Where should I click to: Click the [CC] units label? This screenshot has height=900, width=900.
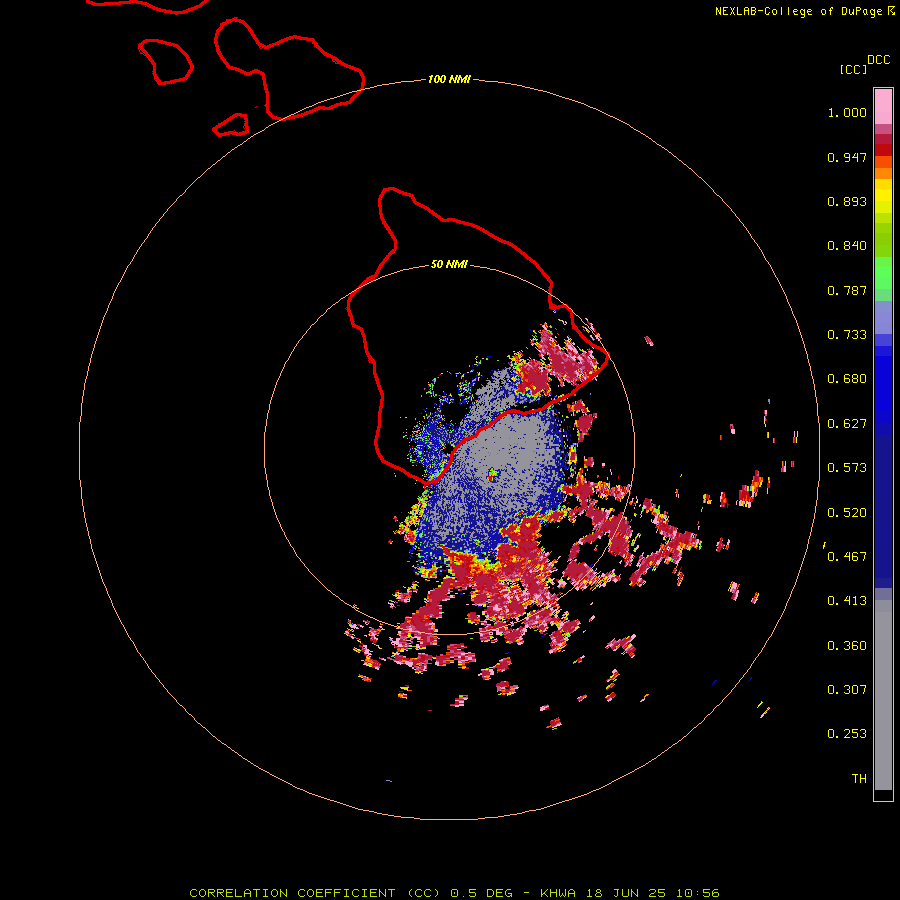point(853,69)
